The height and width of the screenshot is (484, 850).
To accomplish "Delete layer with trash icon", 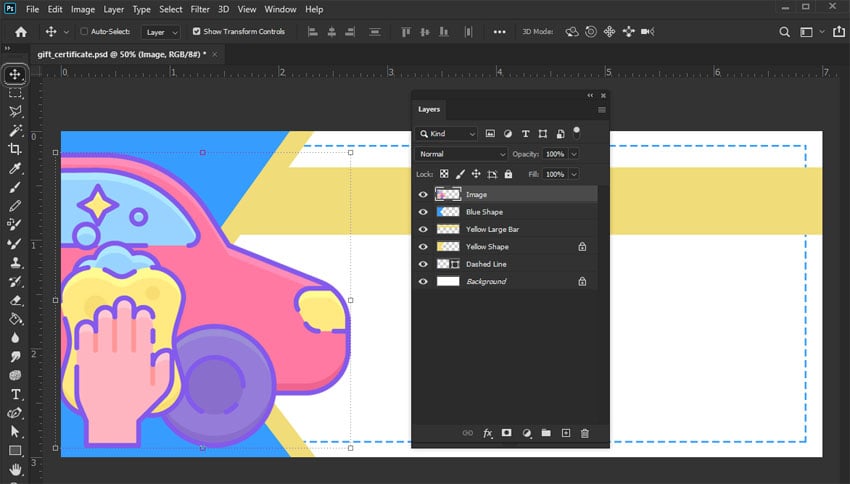I will [x=584, y=433].
